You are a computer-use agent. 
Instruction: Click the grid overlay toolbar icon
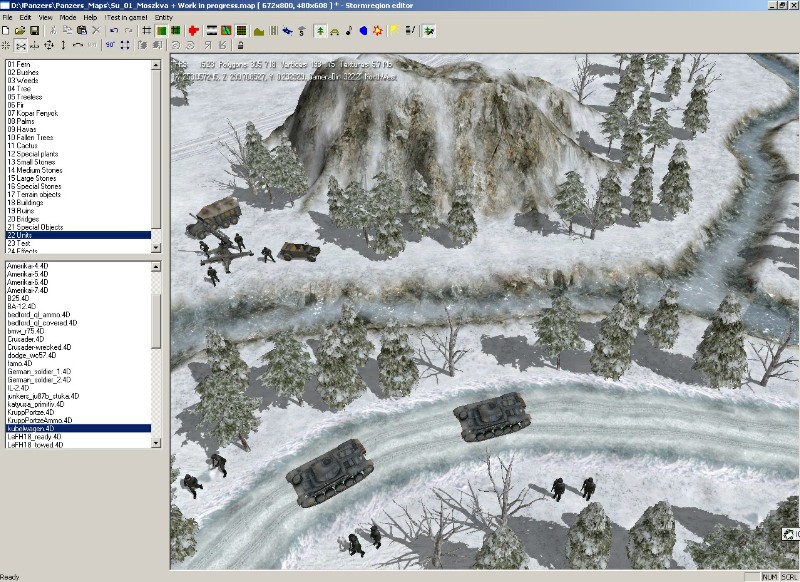[x=148, y=31]
